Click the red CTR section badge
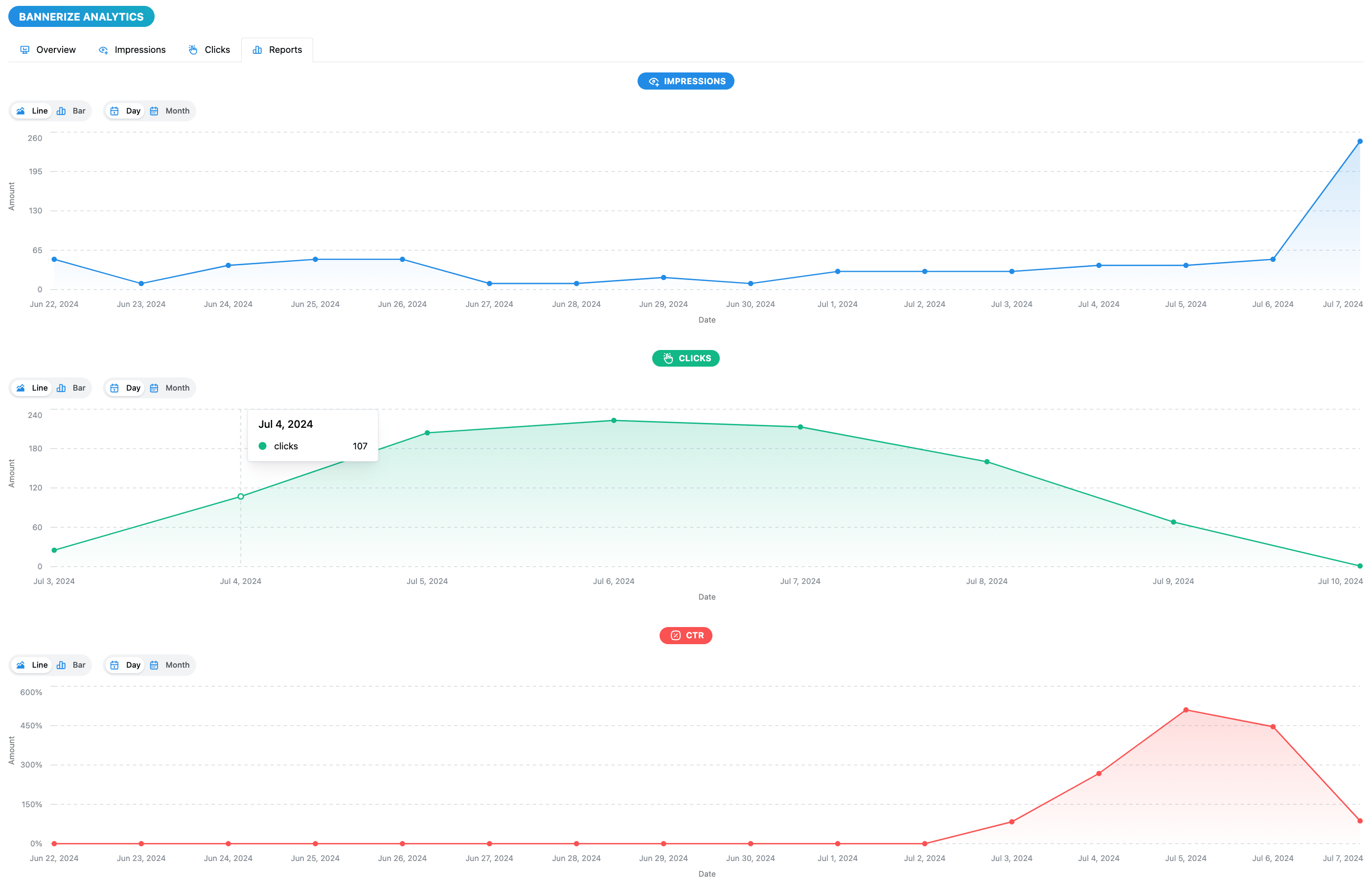The image size is (1372, 885). coord(686,635)
